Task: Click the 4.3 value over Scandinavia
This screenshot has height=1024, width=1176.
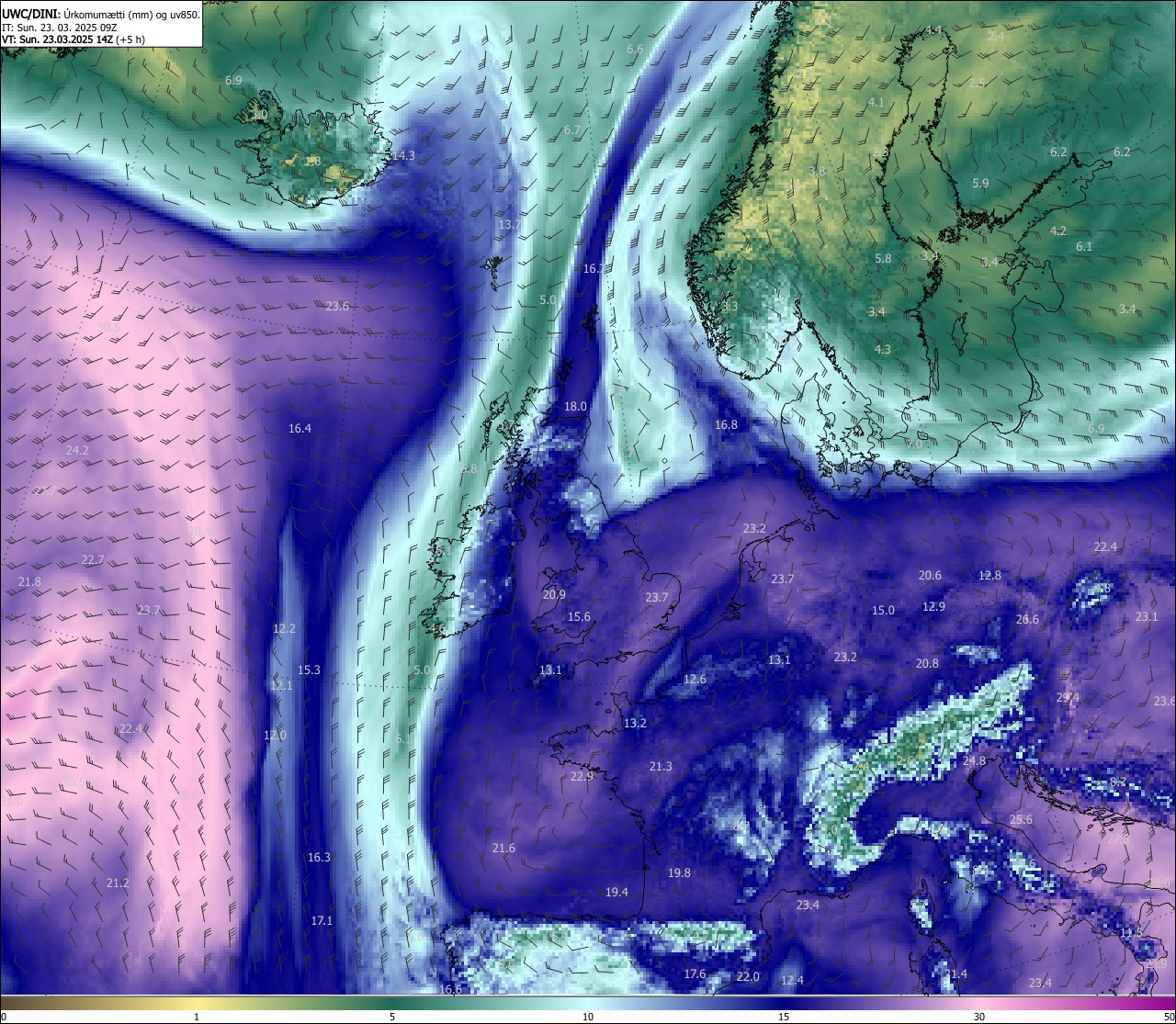Action: (x=882, y=350)
